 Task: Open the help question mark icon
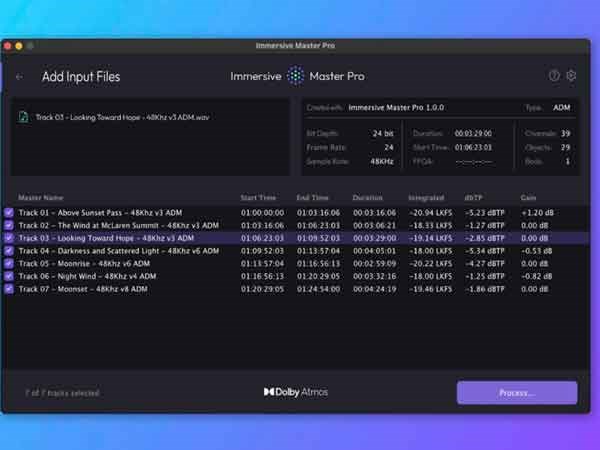[554, 76]
